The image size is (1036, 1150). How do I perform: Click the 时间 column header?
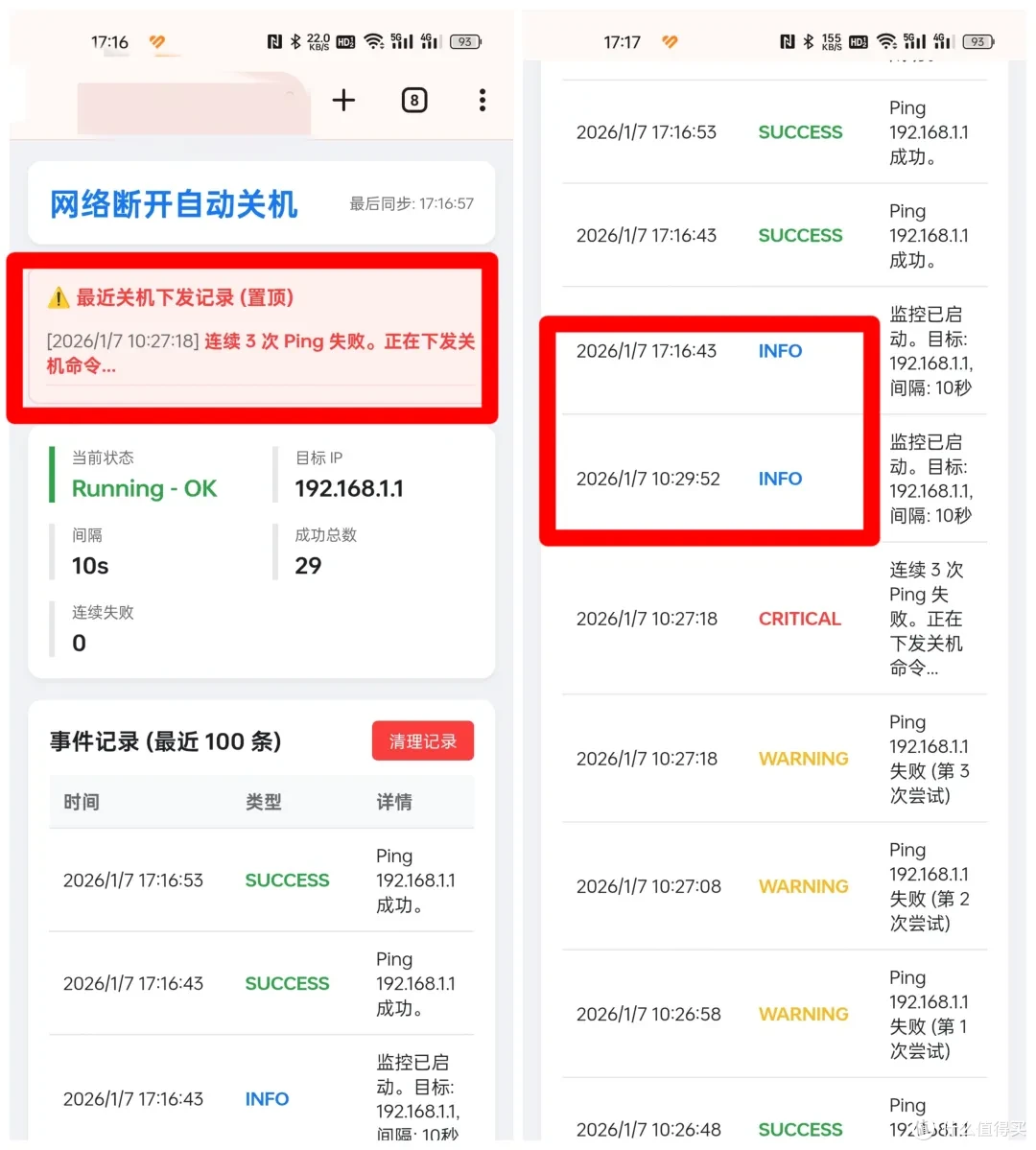[82, 802]
